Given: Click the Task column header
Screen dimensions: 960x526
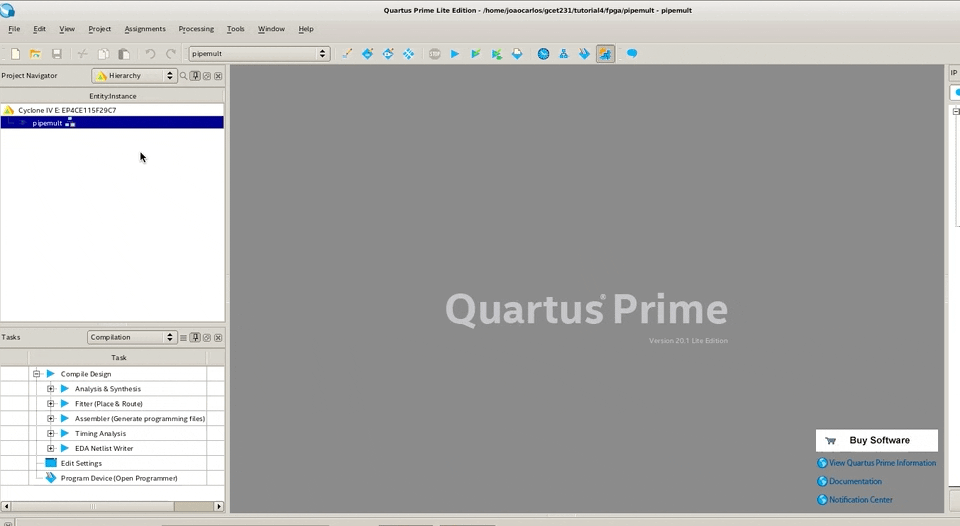Looking at the screenshot, I should (x=118, y=358).
